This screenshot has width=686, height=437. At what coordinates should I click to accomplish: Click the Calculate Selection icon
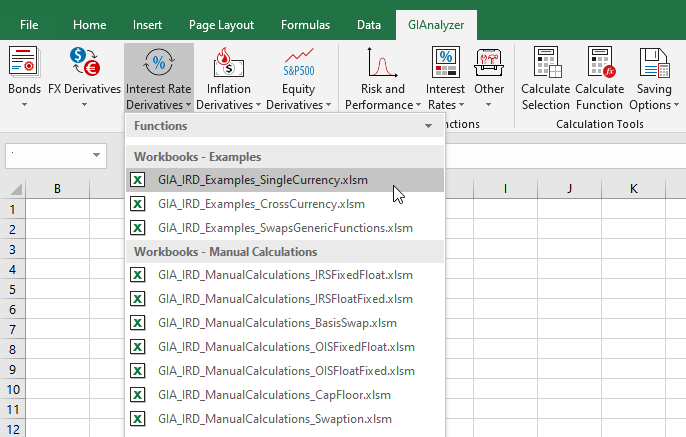click(547, 62)
